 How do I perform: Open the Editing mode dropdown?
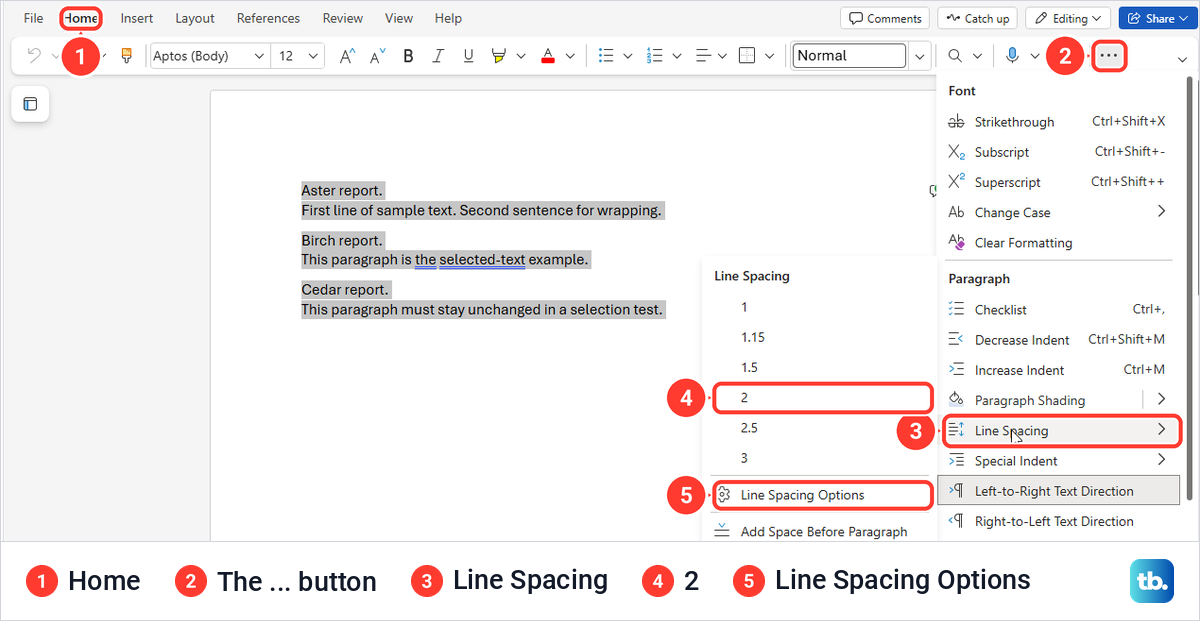pos(1068,18)
